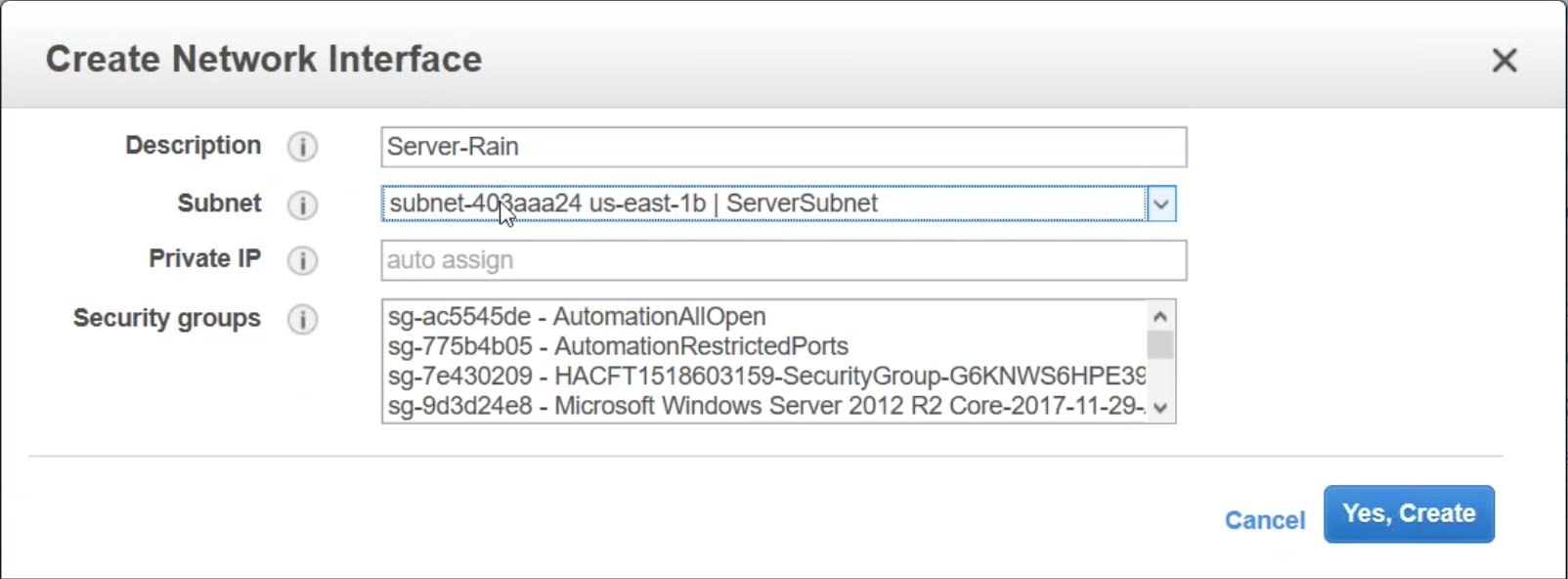Click the Security groups info icon

(x=302, y=320)
